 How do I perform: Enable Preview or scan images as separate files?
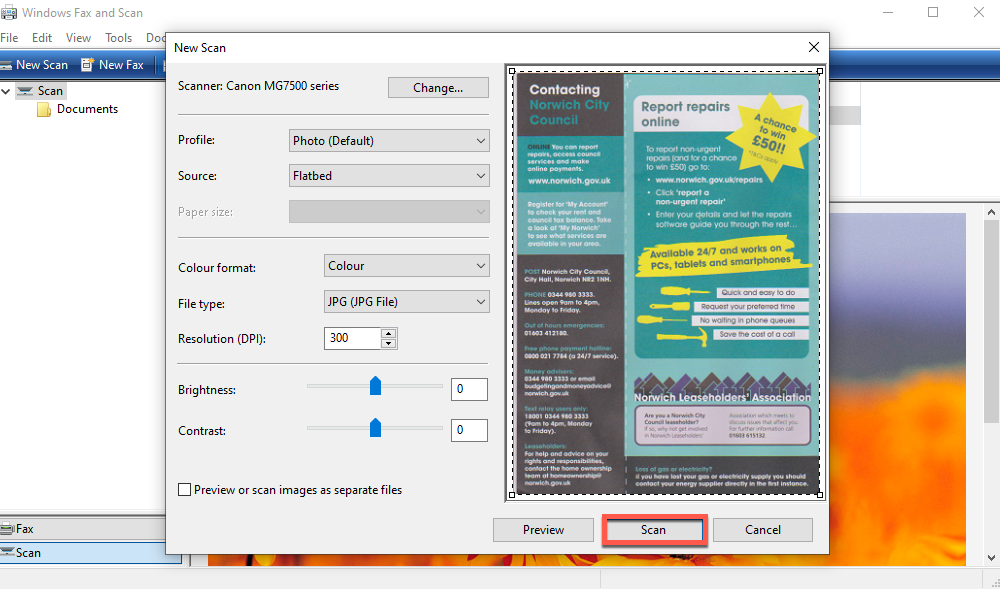pos(184,490)
